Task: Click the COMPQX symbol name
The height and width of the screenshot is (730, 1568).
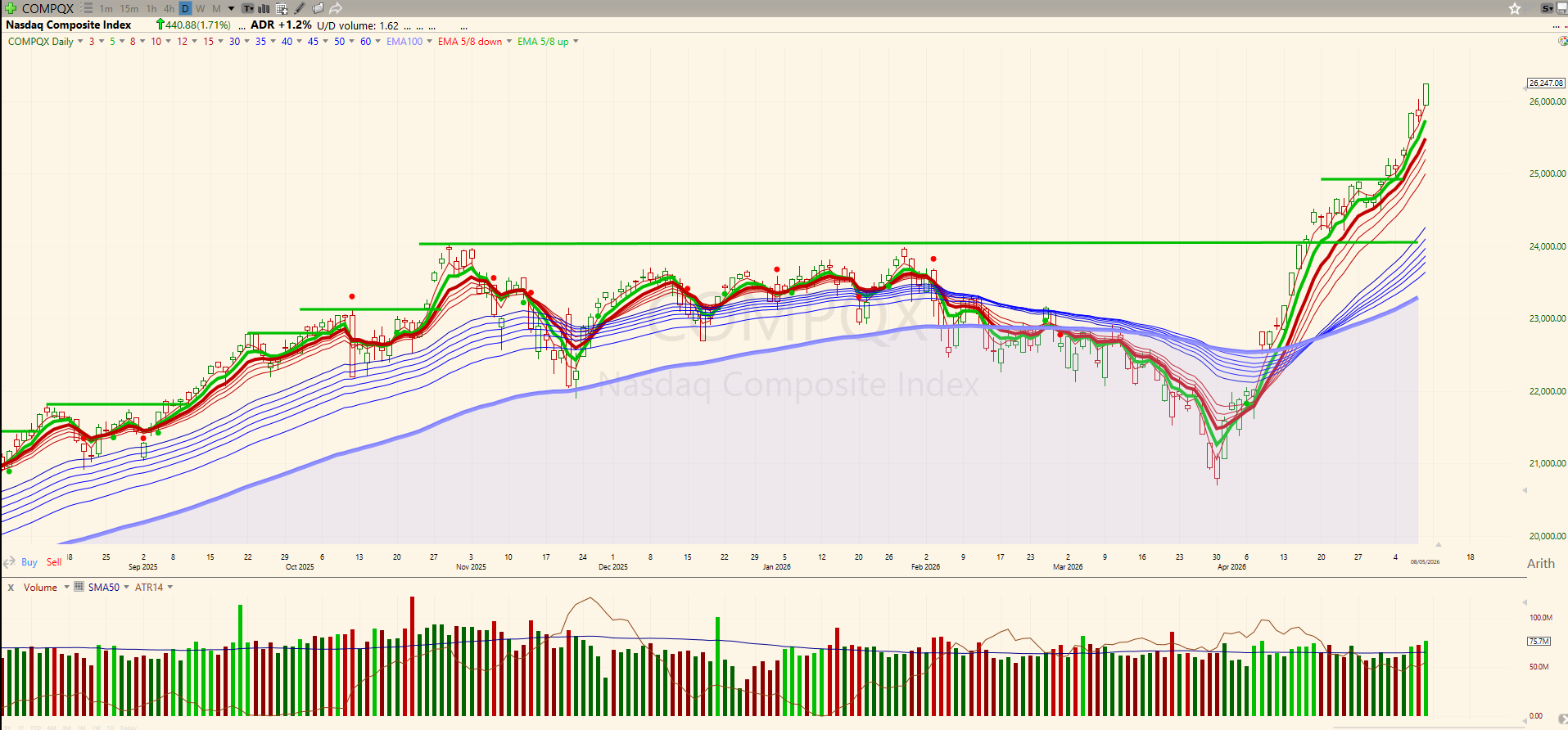Action: coord(47,8)
